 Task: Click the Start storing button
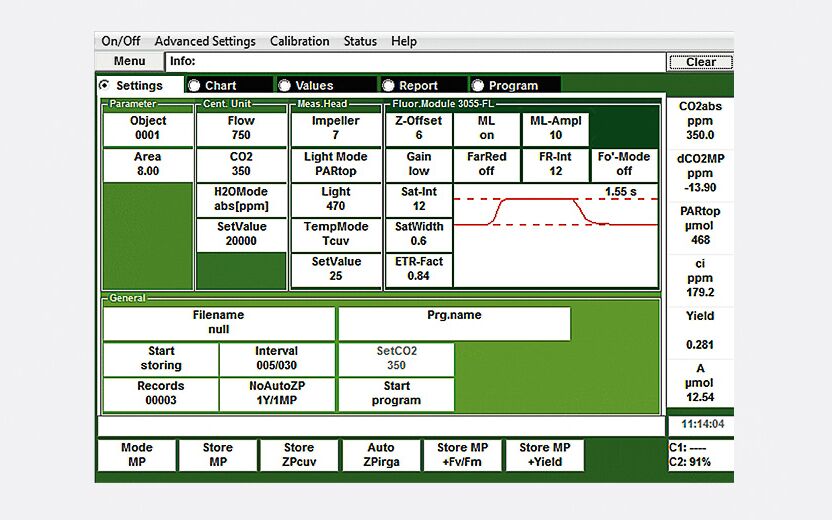161,359
